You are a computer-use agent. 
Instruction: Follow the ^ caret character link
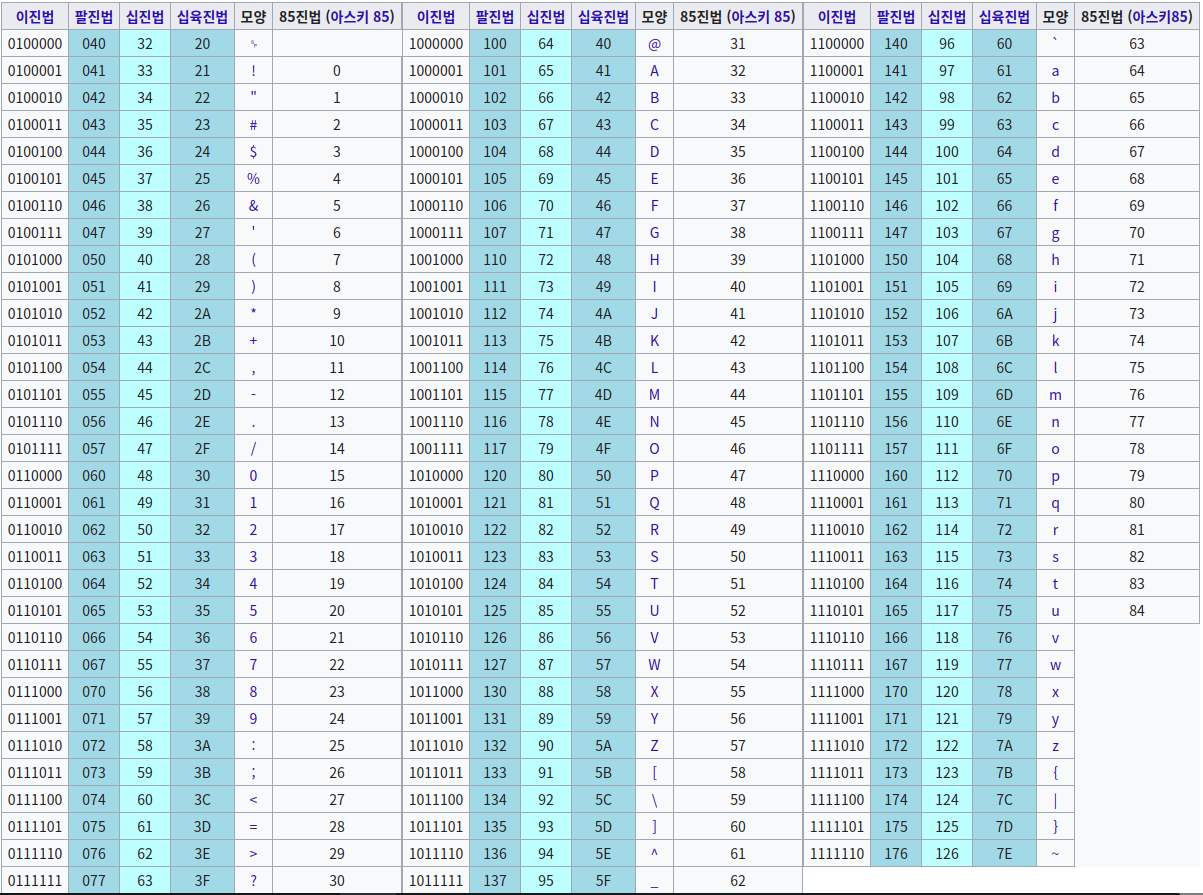[655, 854]
